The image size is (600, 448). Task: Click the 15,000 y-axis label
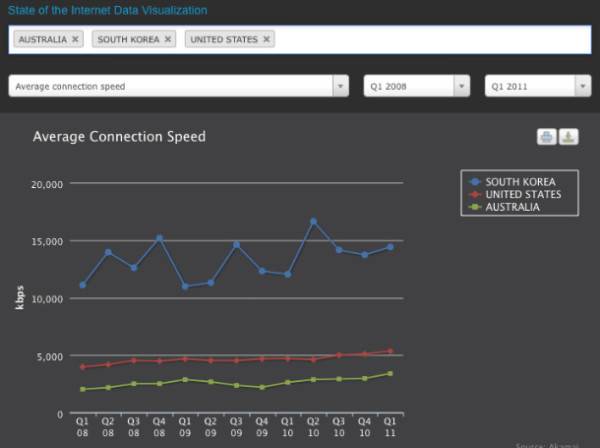pyautogui.click(x=47, y=242)
